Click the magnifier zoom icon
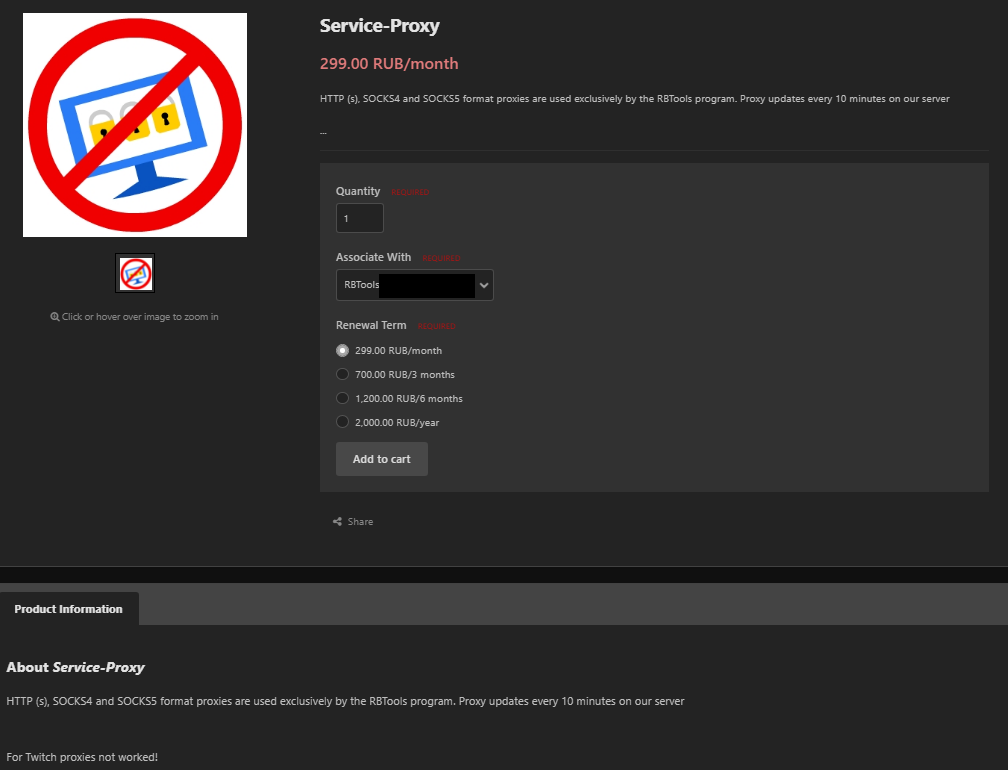Viewport: 1008px width, 770px height. tap(55, 317)
